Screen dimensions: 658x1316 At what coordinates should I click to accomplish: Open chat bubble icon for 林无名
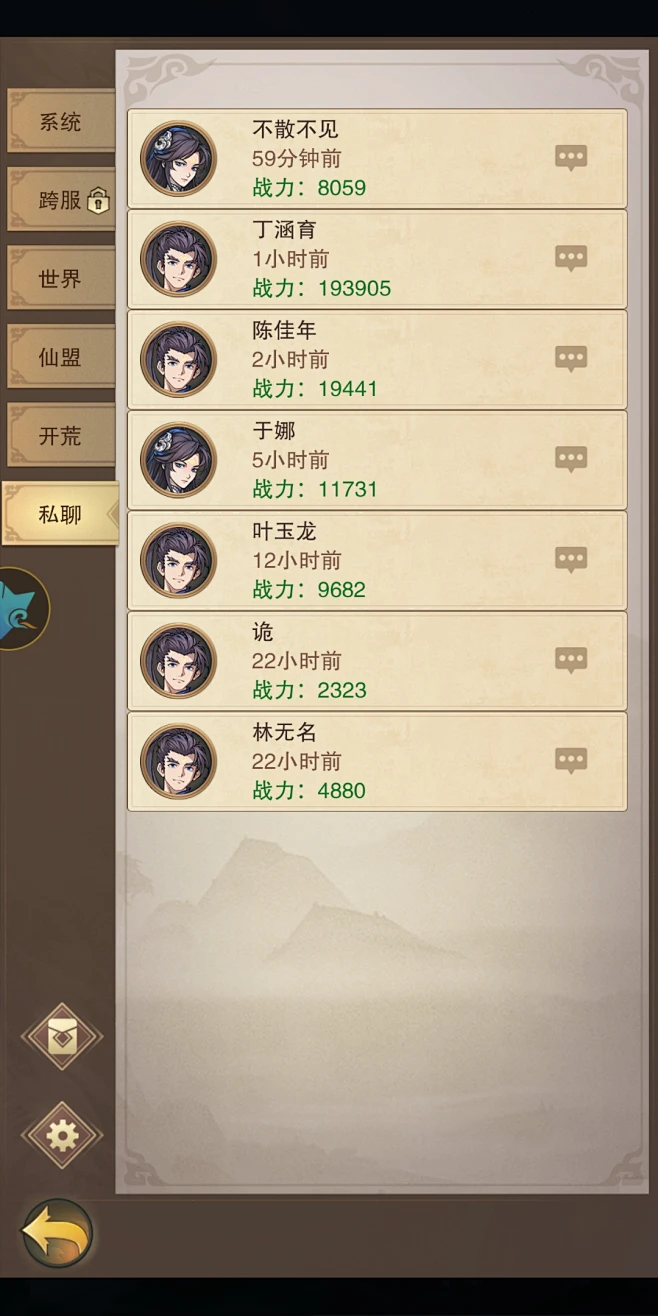571,761
